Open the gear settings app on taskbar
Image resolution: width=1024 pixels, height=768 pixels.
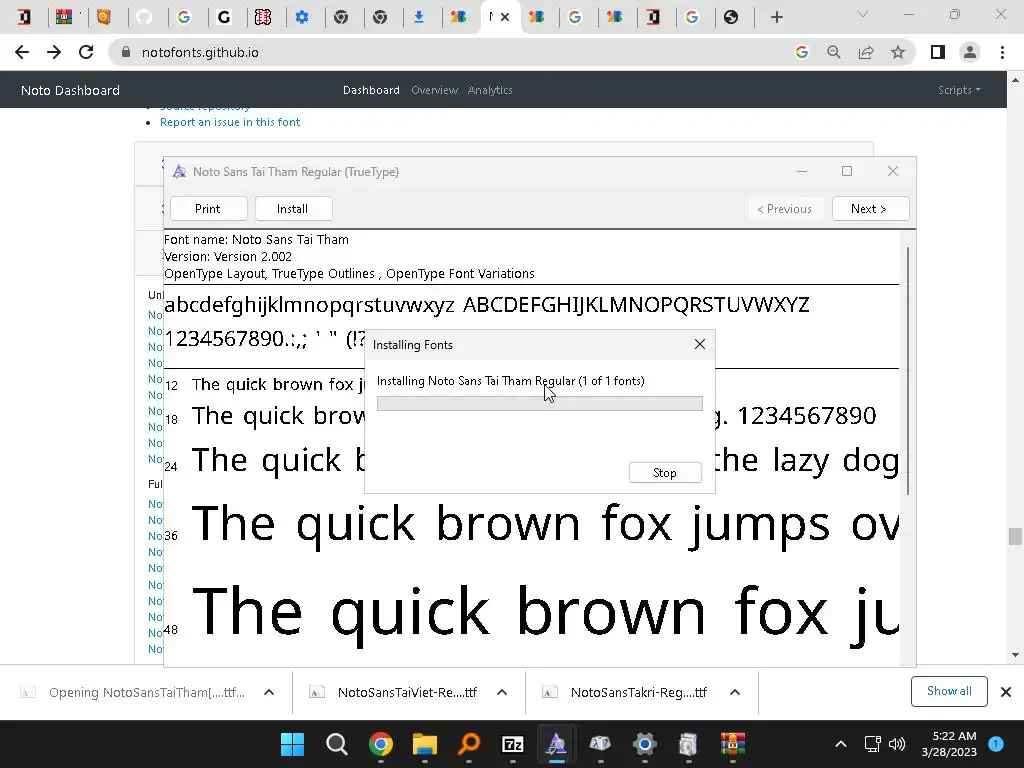tap(645, 744)
